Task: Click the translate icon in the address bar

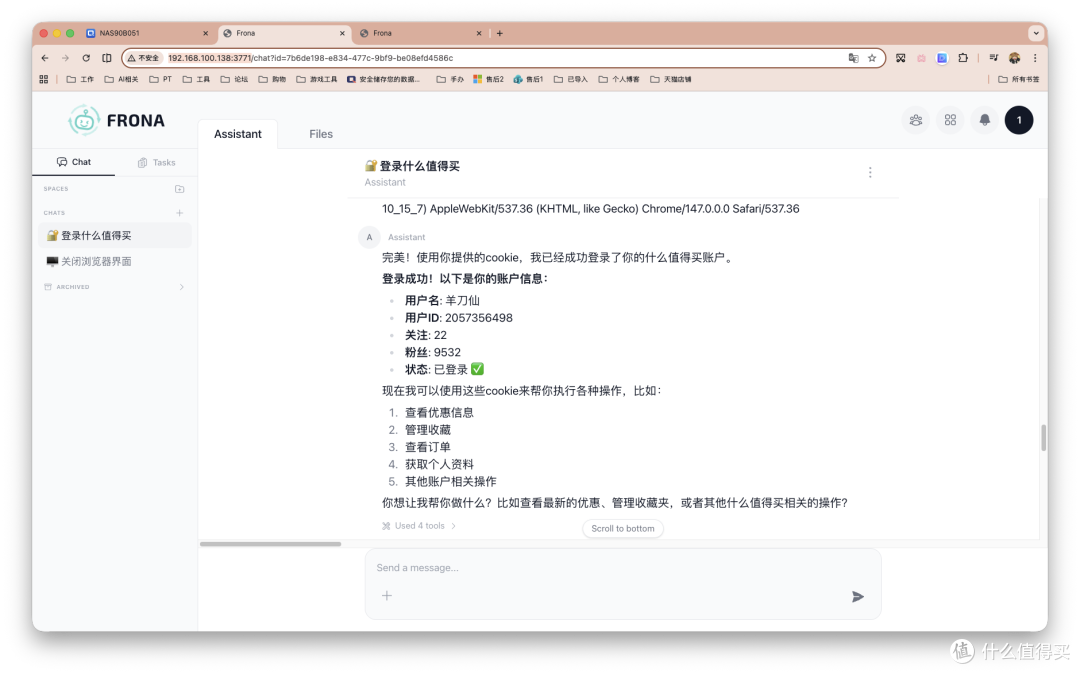Action: click(x=853, y=58)
